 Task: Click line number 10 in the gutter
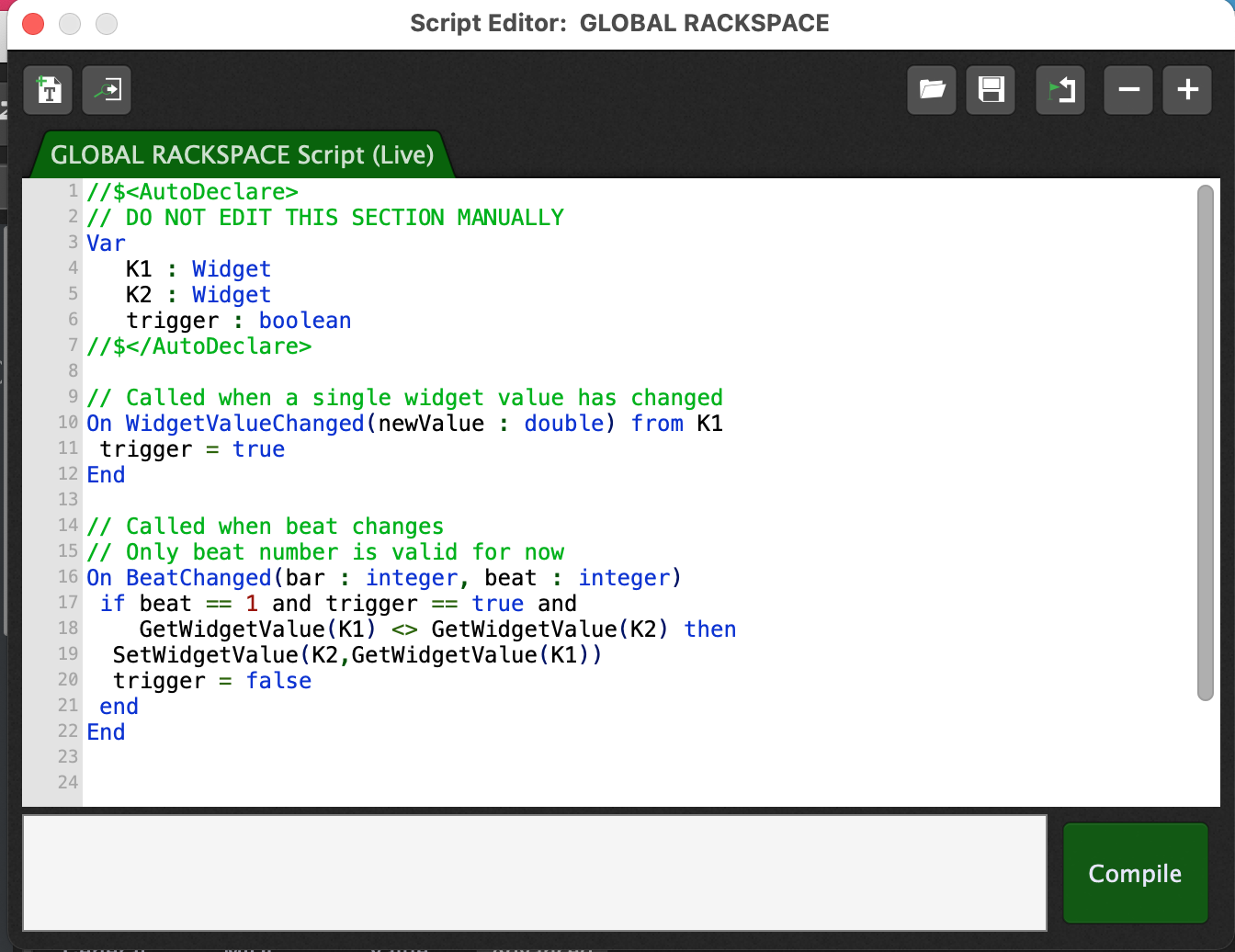tap(68, 423)
